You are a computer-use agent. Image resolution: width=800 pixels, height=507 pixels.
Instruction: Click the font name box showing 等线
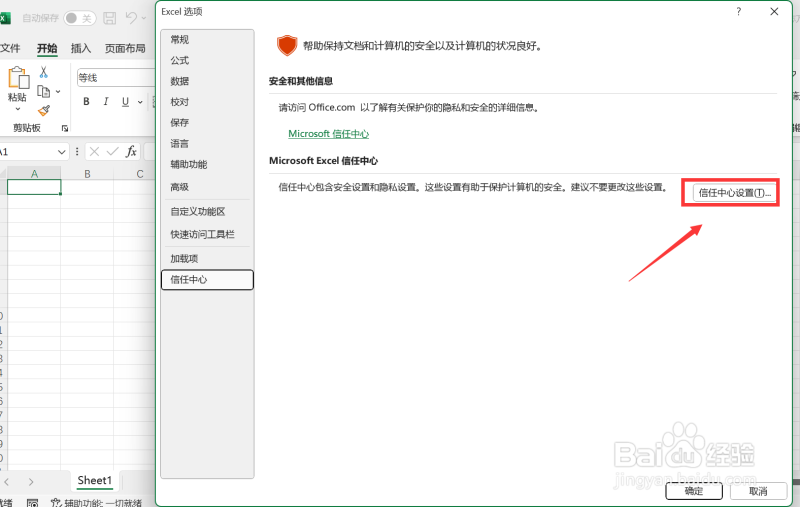click(x=116, y=78)
